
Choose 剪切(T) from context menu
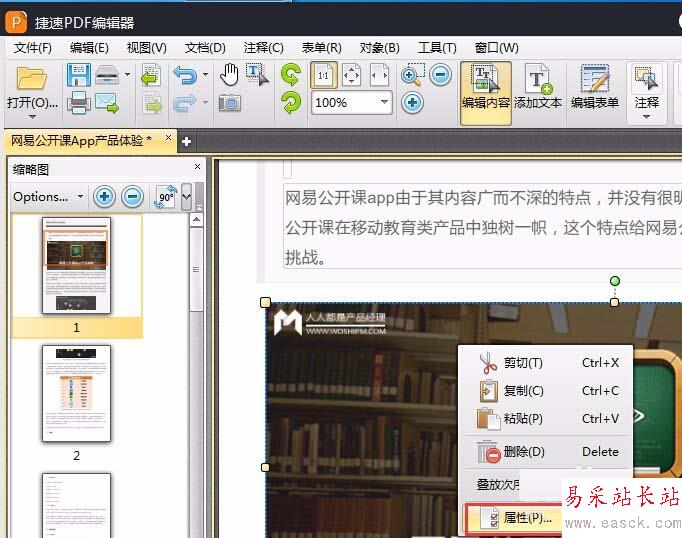[546, 363]
